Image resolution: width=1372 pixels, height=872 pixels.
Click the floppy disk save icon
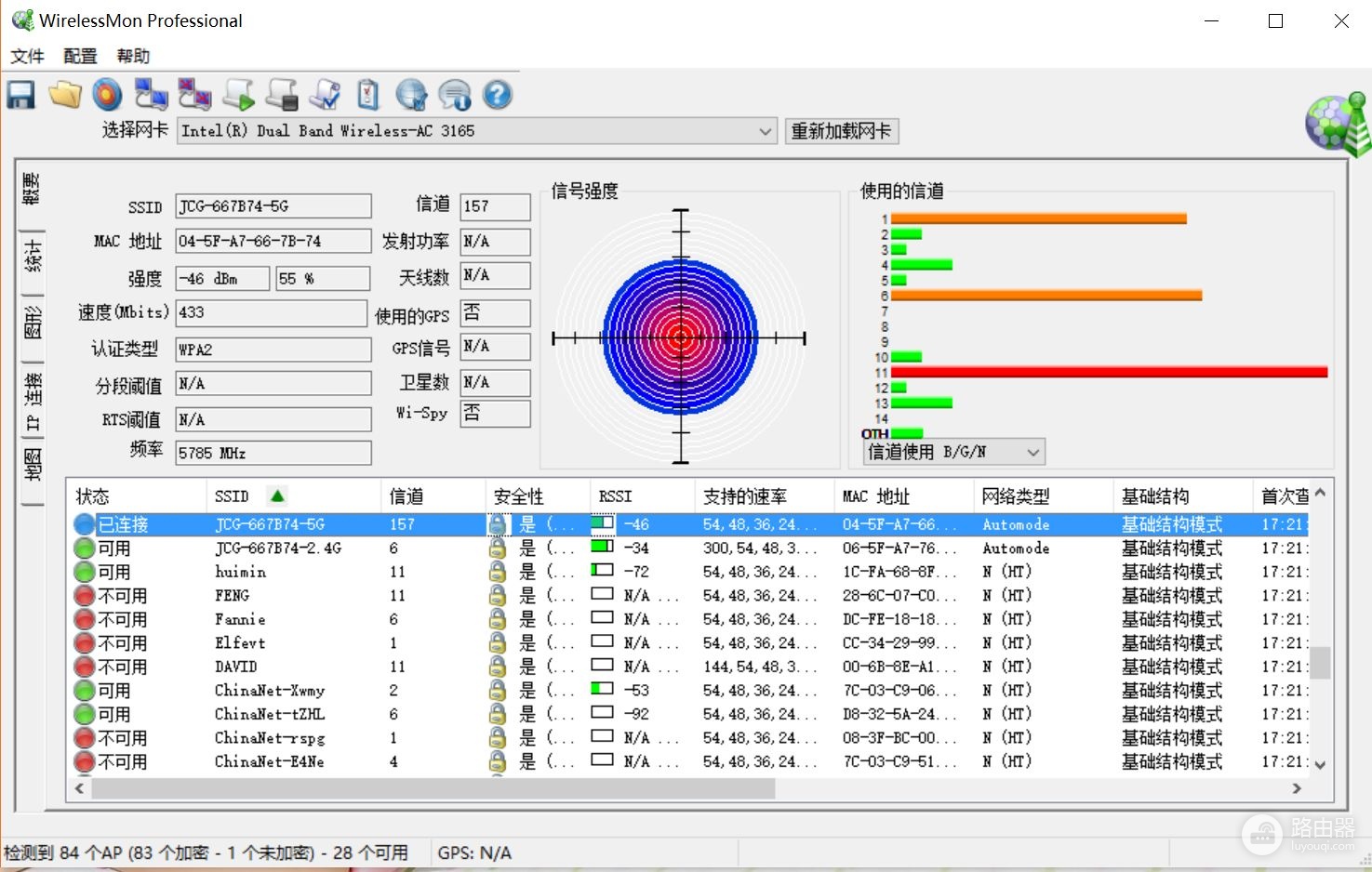[21, 95]
